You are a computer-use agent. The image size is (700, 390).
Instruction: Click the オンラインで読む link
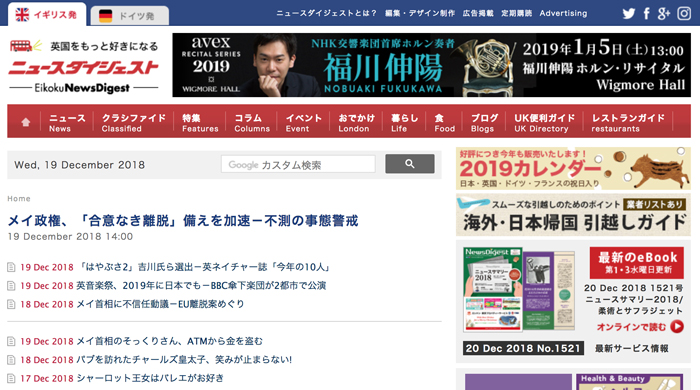[x=631, y=327]
